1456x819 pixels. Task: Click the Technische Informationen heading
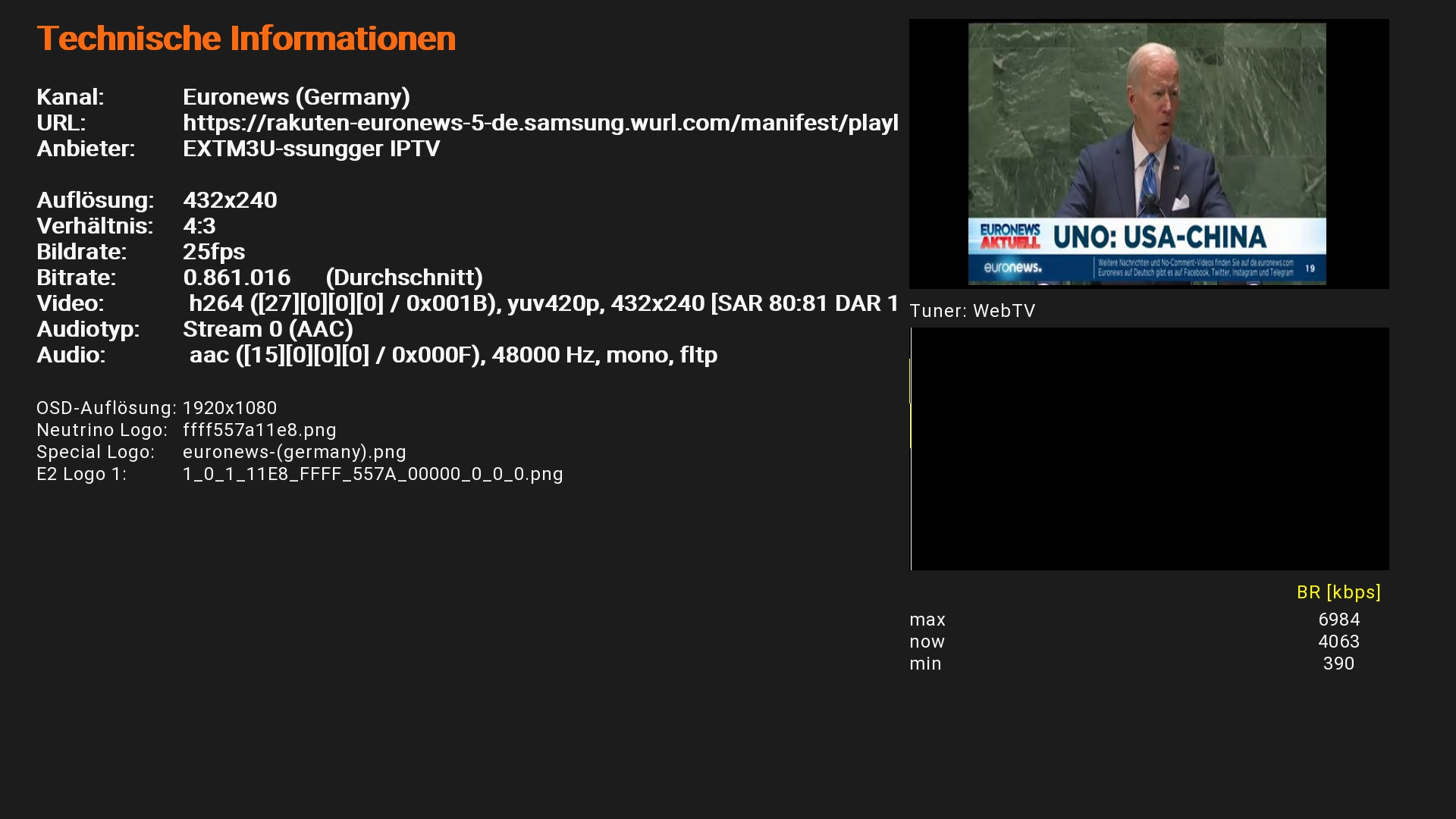coord(246,39)
